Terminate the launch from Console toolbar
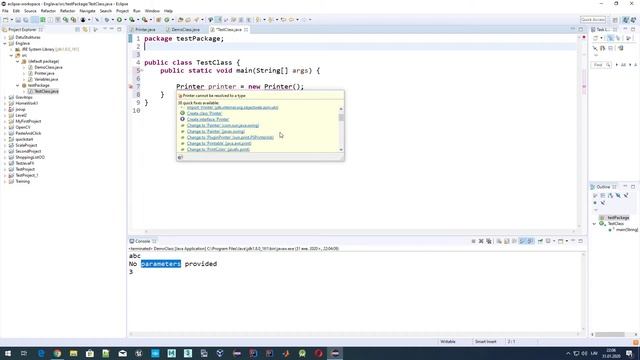This screenshot has height=360, width=640. 473,241
